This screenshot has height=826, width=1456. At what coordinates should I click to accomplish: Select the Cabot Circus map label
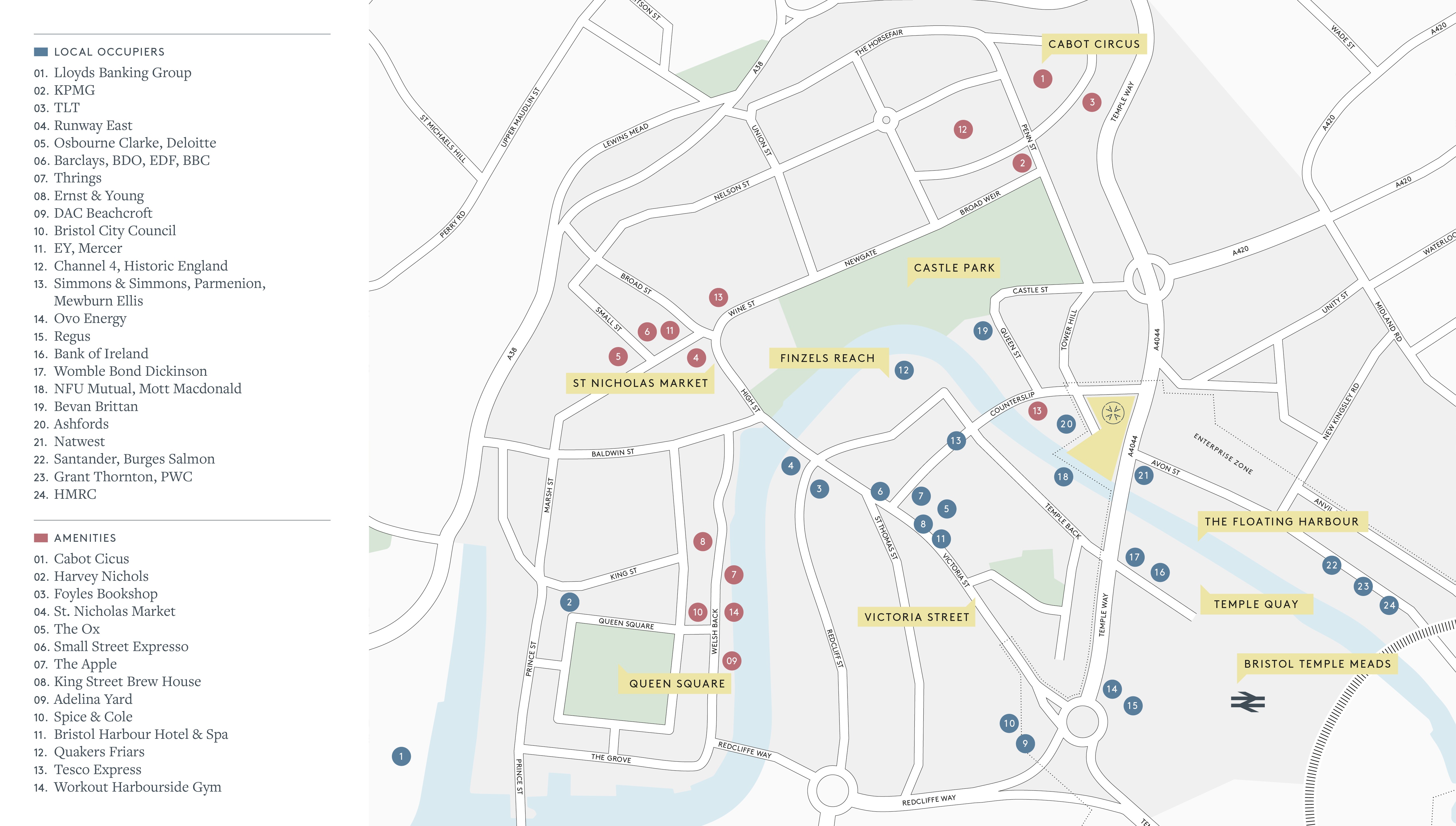(1094, 44)
